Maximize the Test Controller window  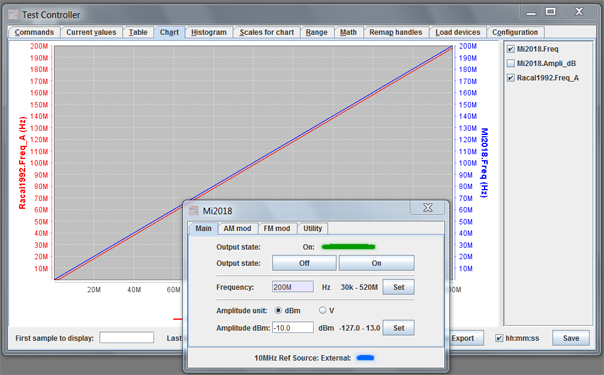pos(550,12)
